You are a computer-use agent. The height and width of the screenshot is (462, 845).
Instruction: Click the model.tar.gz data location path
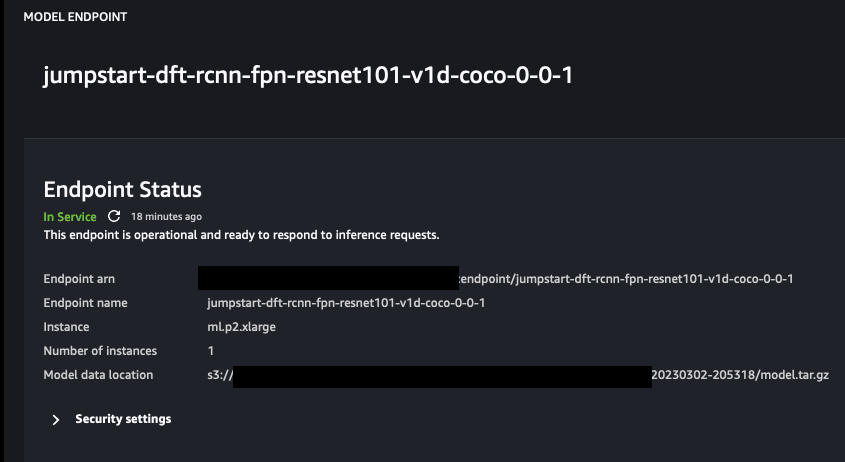pyautogui.click(x=740, y=375)
